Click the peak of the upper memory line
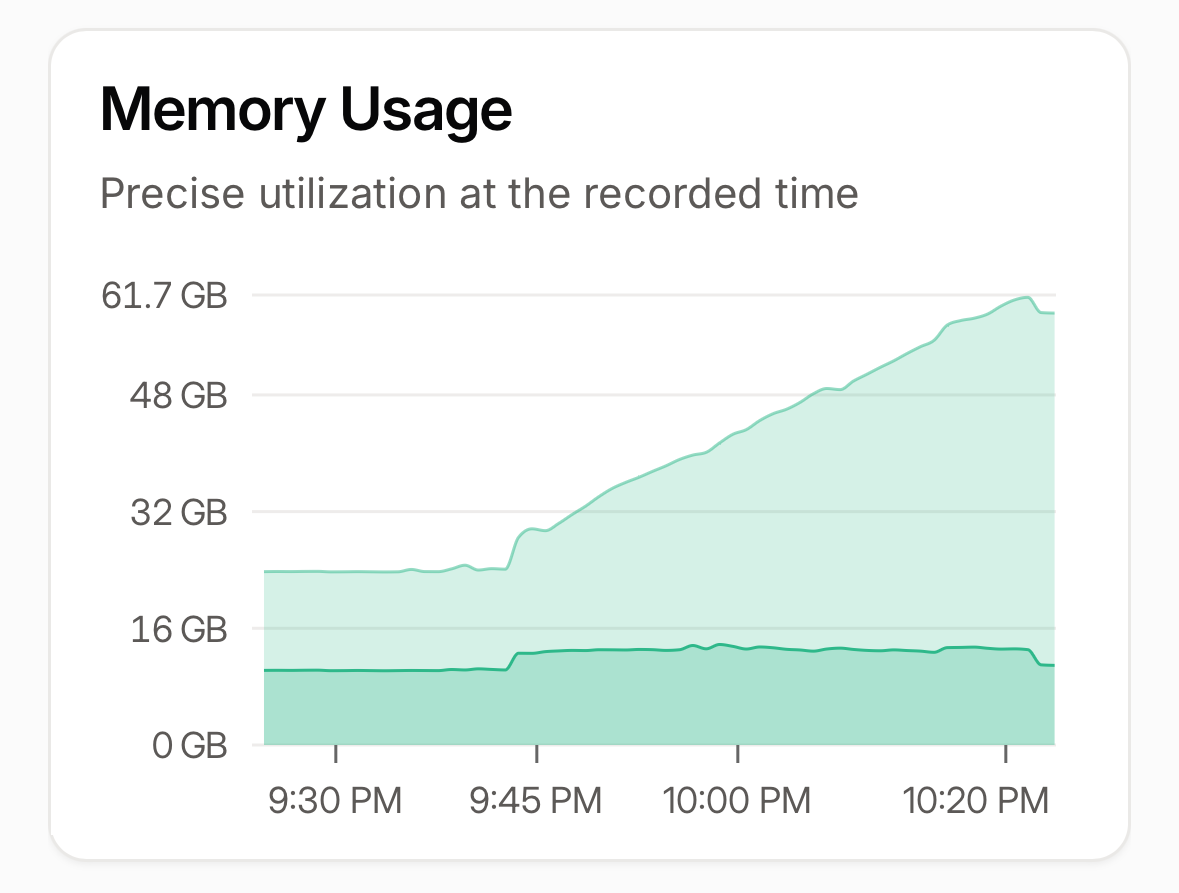This screenshot has height=893, width=1179. pyautogui.click(x=1026, y=298)
